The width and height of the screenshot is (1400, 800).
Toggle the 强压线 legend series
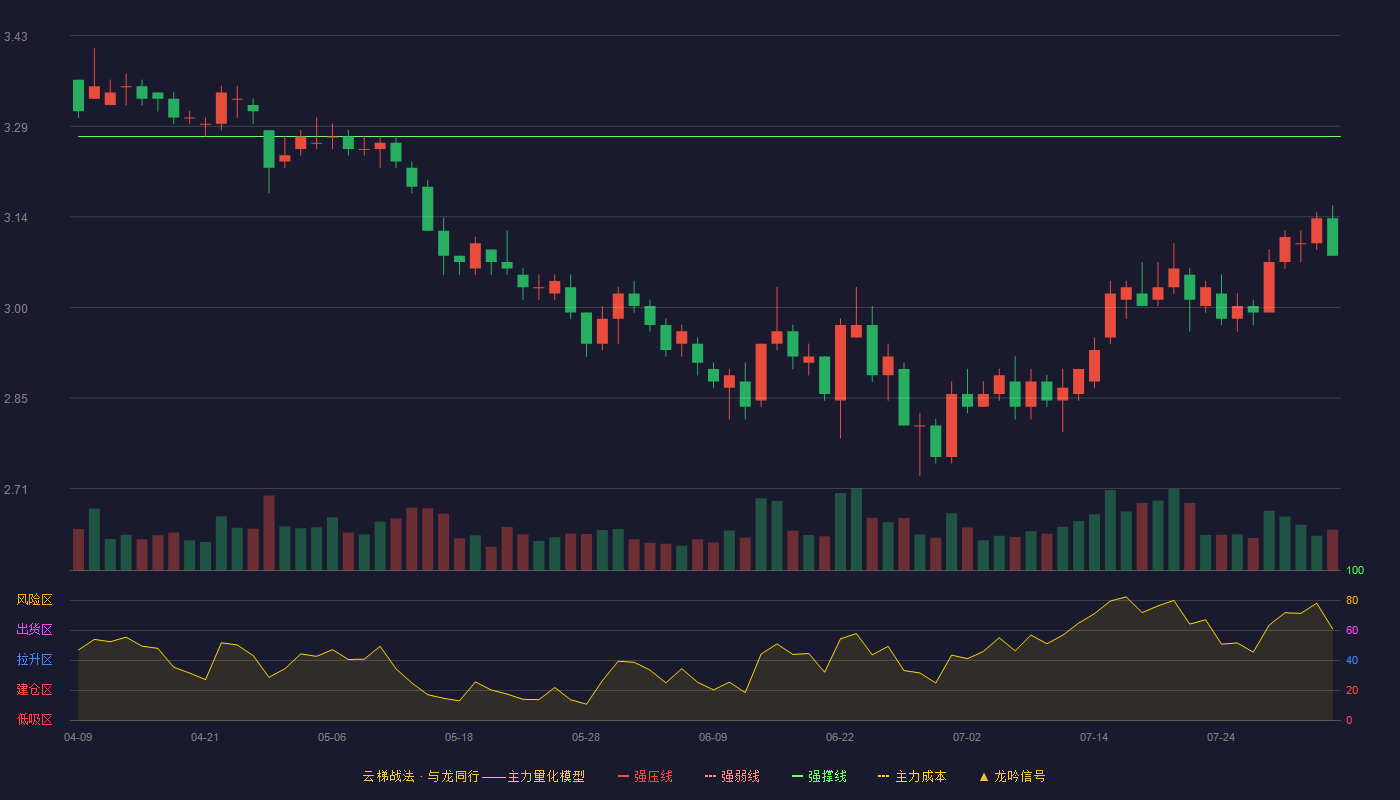tap(645, 776)
